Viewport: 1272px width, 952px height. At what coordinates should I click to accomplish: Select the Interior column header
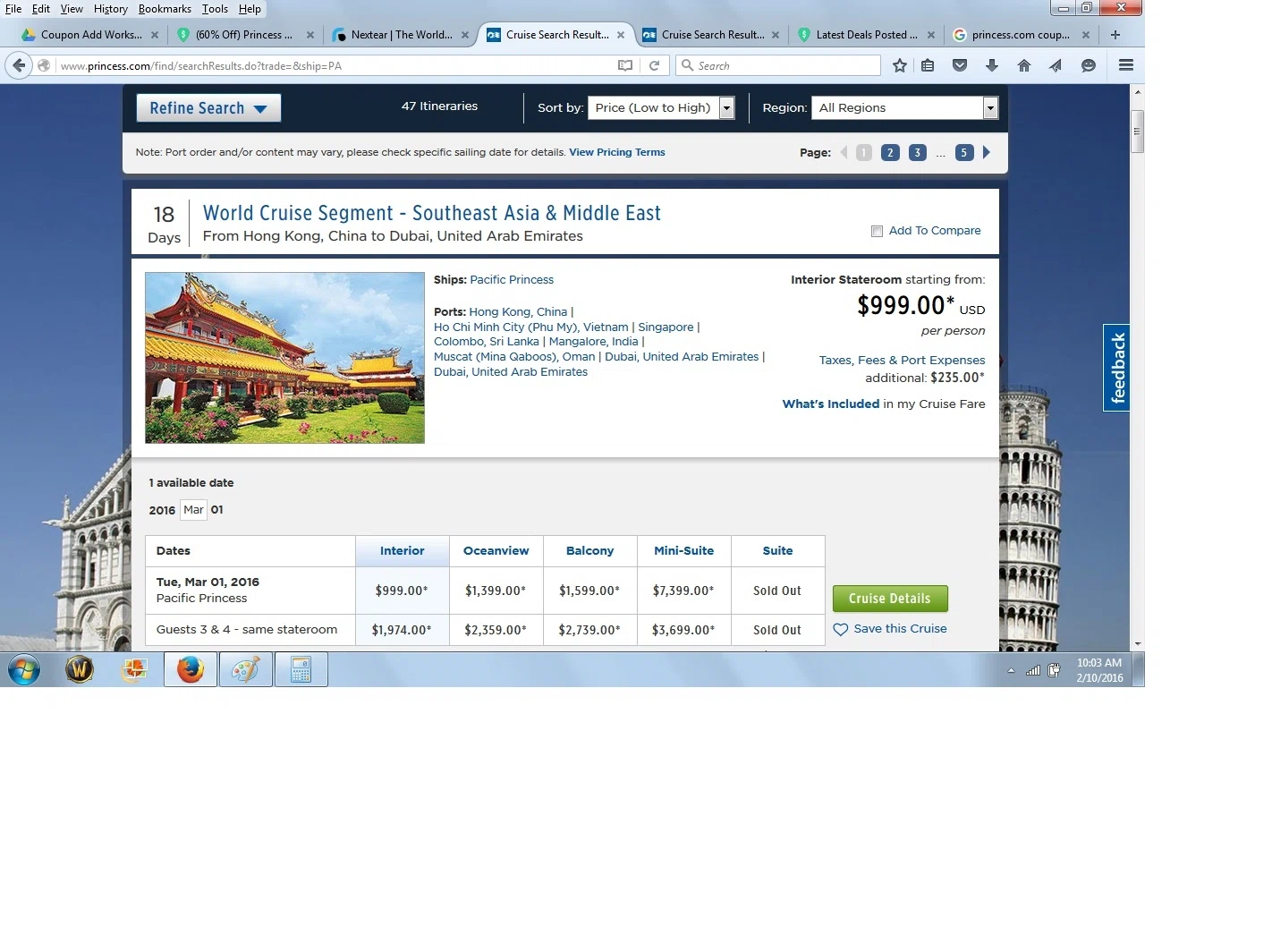click(x=403, y=551)
